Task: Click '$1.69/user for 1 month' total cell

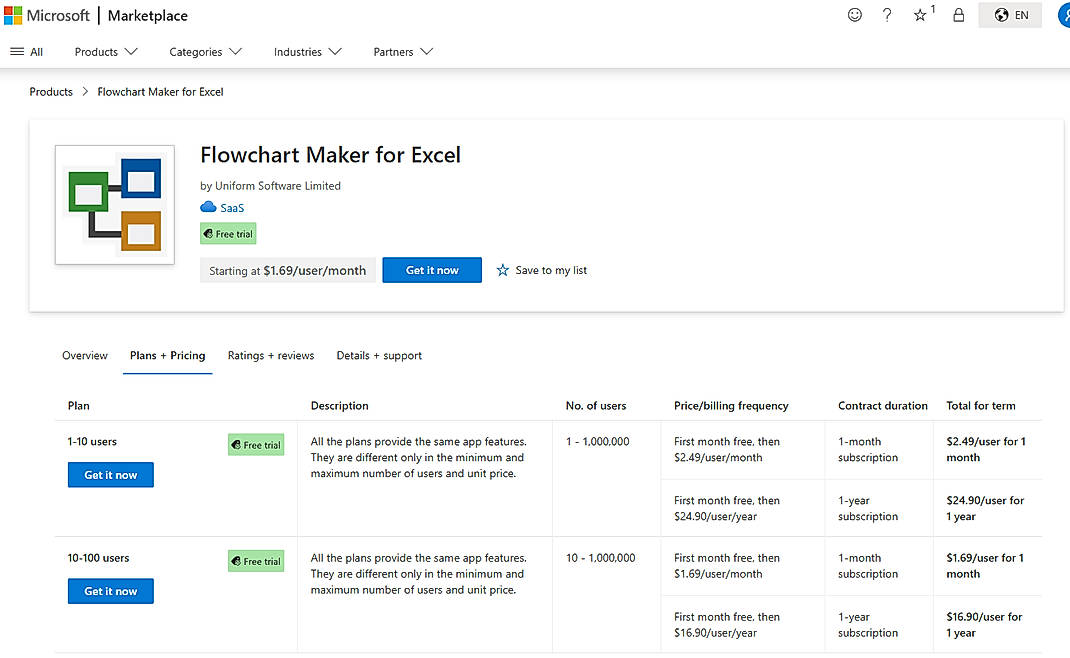Action: click(x=985, y=566)
